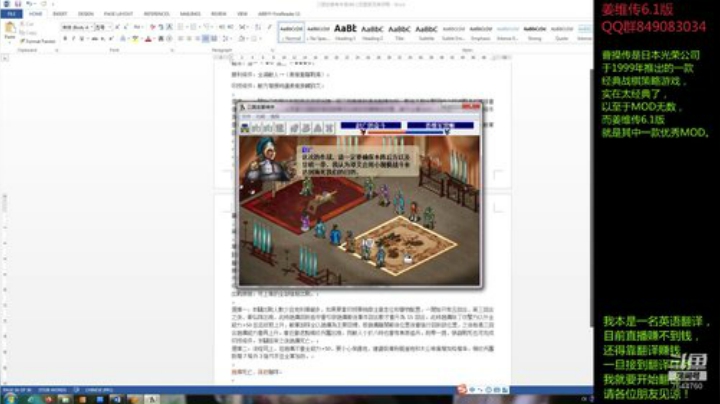720x404 pixels.
Task: Open the MAILINGS ribbon tab
Action: [190, 14]
